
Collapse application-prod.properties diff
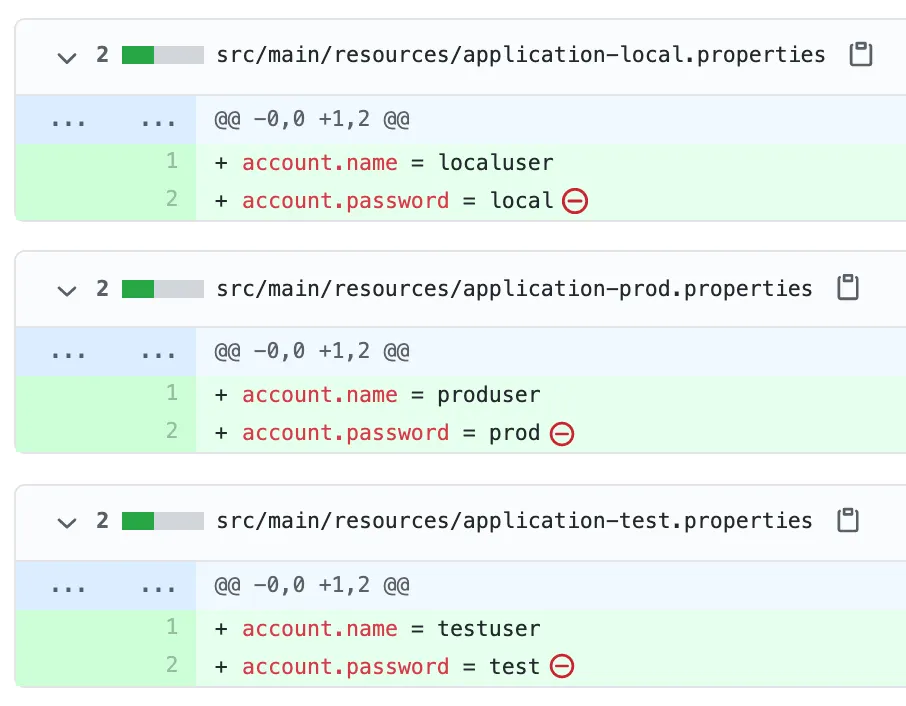click(67, 289)
